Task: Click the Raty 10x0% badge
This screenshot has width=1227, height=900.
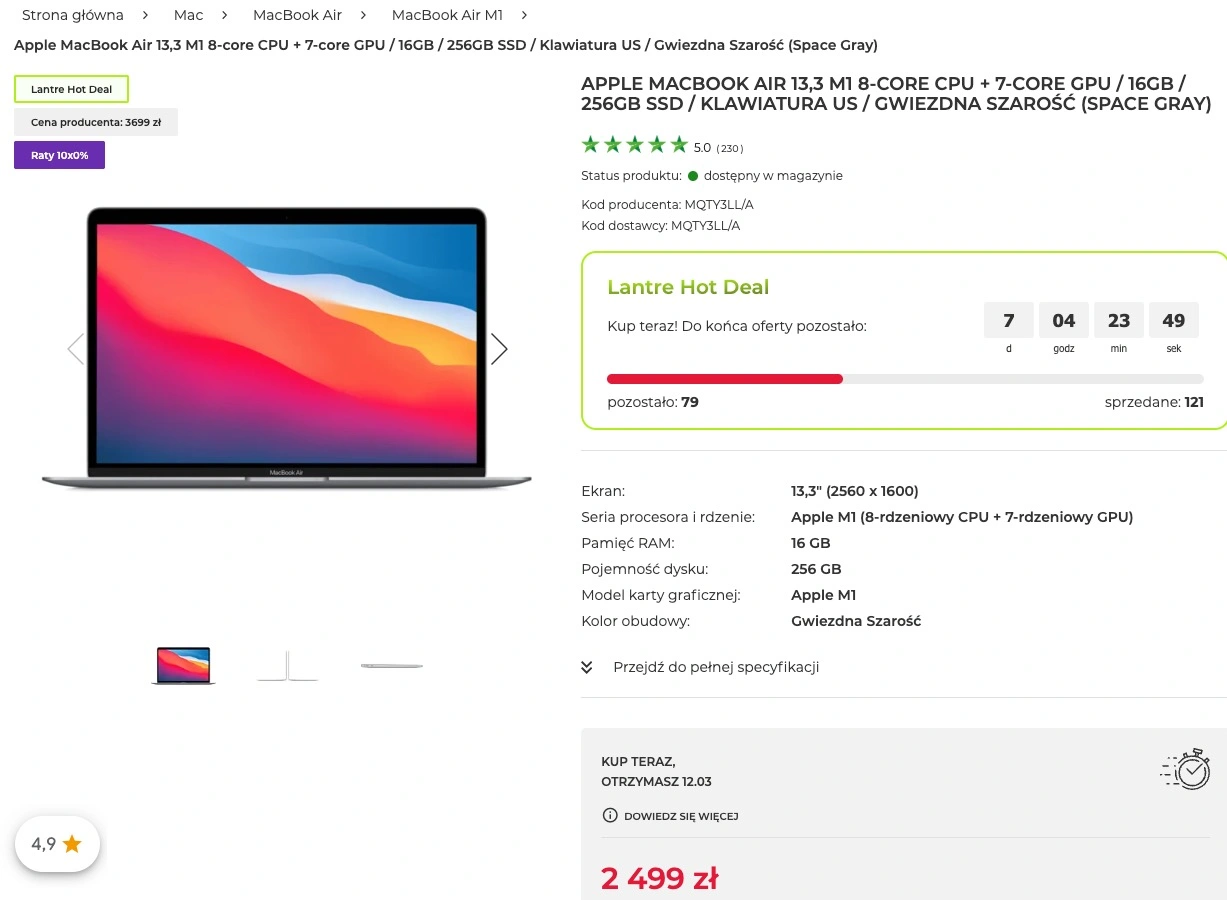Action: 59,155
